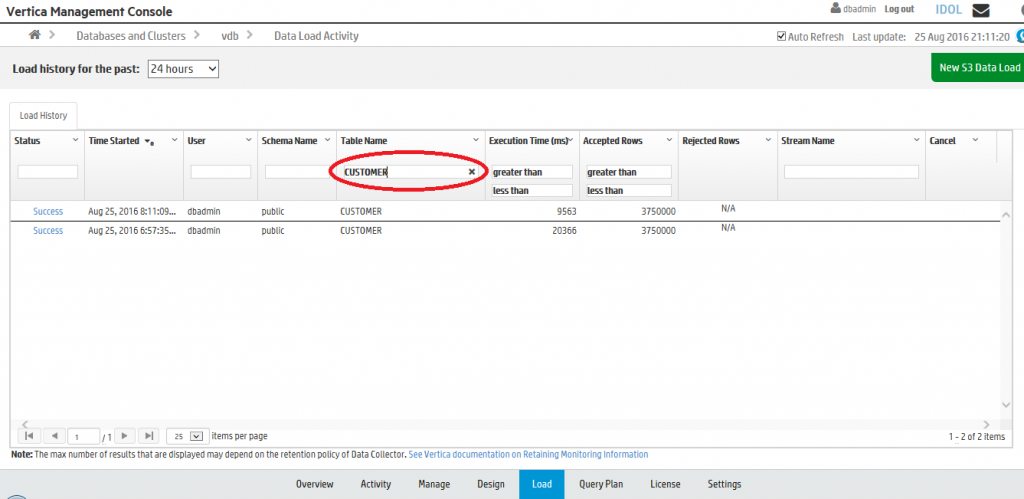The width and height of the screenshot is (1024, 499).
Task: Focus the Table Name filter containing CUSTOMER
Action: (409, 172)
